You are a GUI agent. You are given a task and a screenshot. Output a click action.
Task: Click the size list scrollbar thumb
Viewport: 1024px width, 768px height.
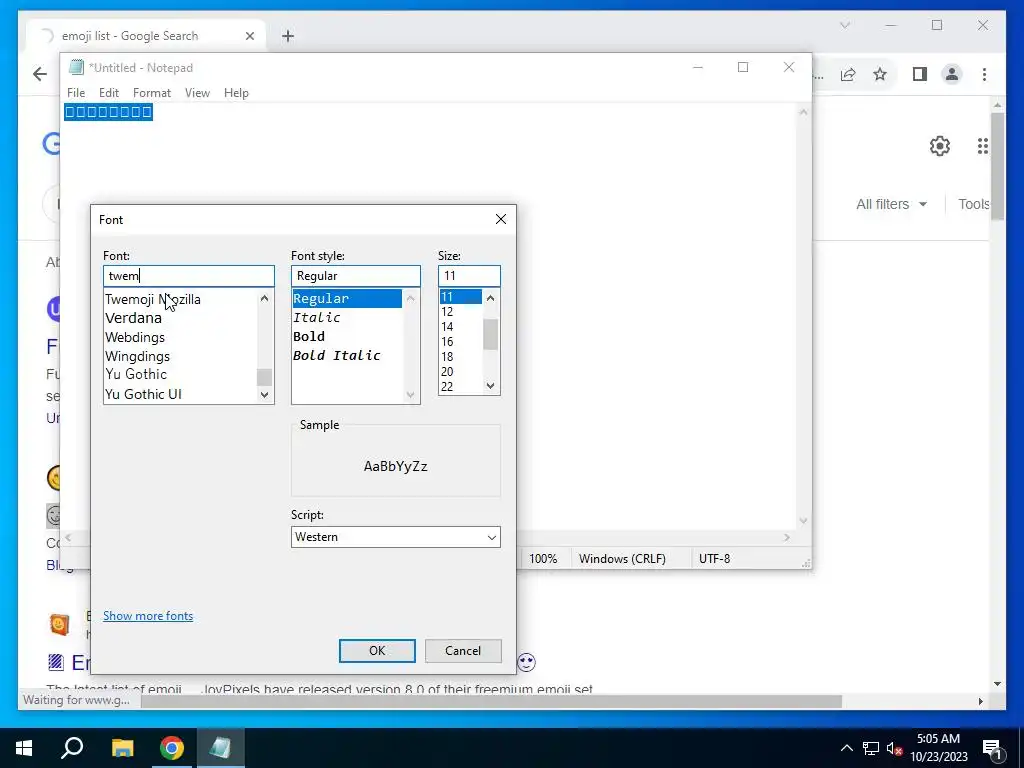(x=490, y=334)
